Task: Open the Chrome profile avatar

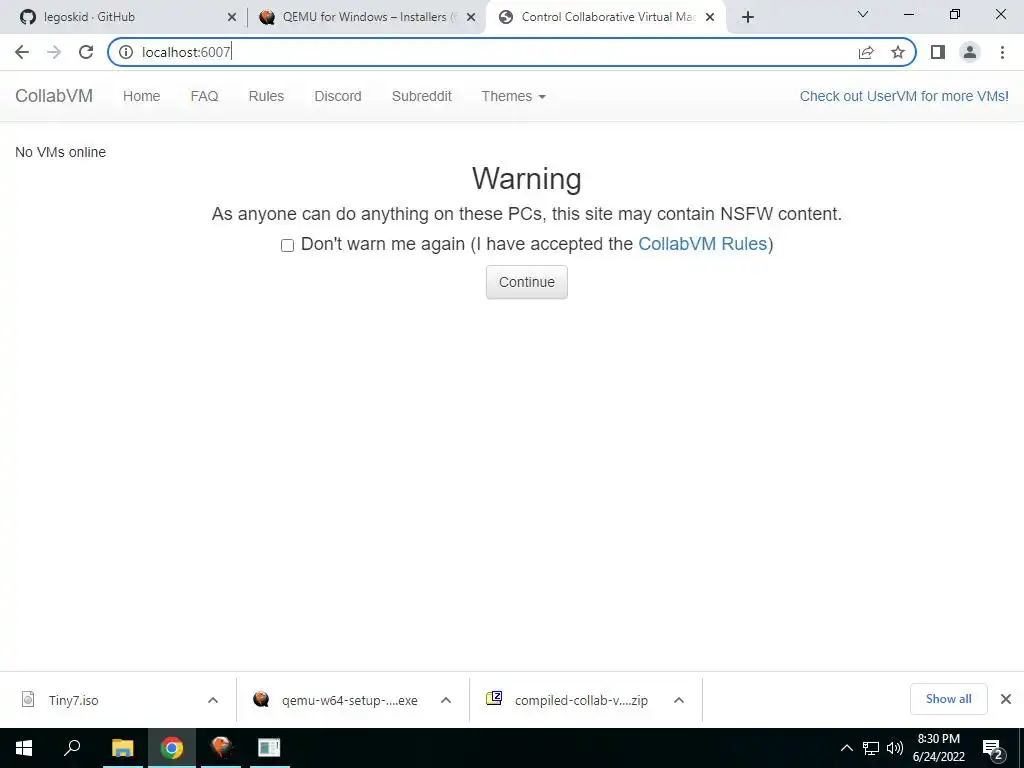Action: point(970,52)
